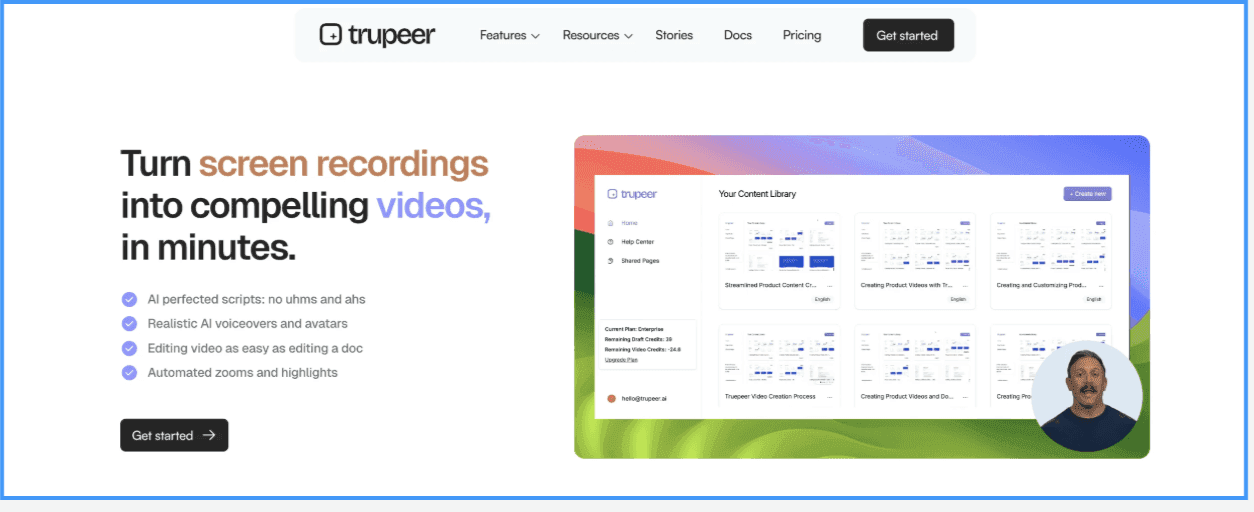
Task: Open Truepeer Video Creation Process card thumbnail
Action: pos(779,356)
